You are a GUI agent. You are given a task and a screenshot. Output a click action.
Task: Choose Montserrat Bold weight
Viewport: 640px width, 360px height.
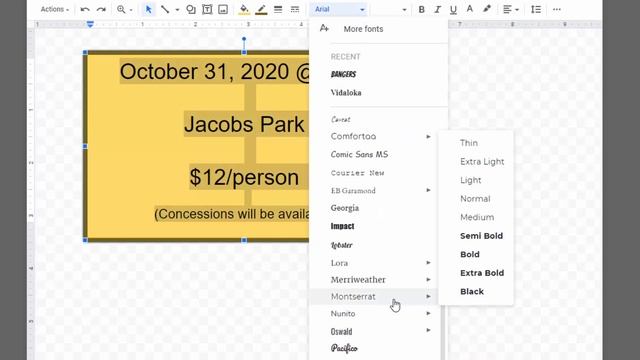click(470, 254)
